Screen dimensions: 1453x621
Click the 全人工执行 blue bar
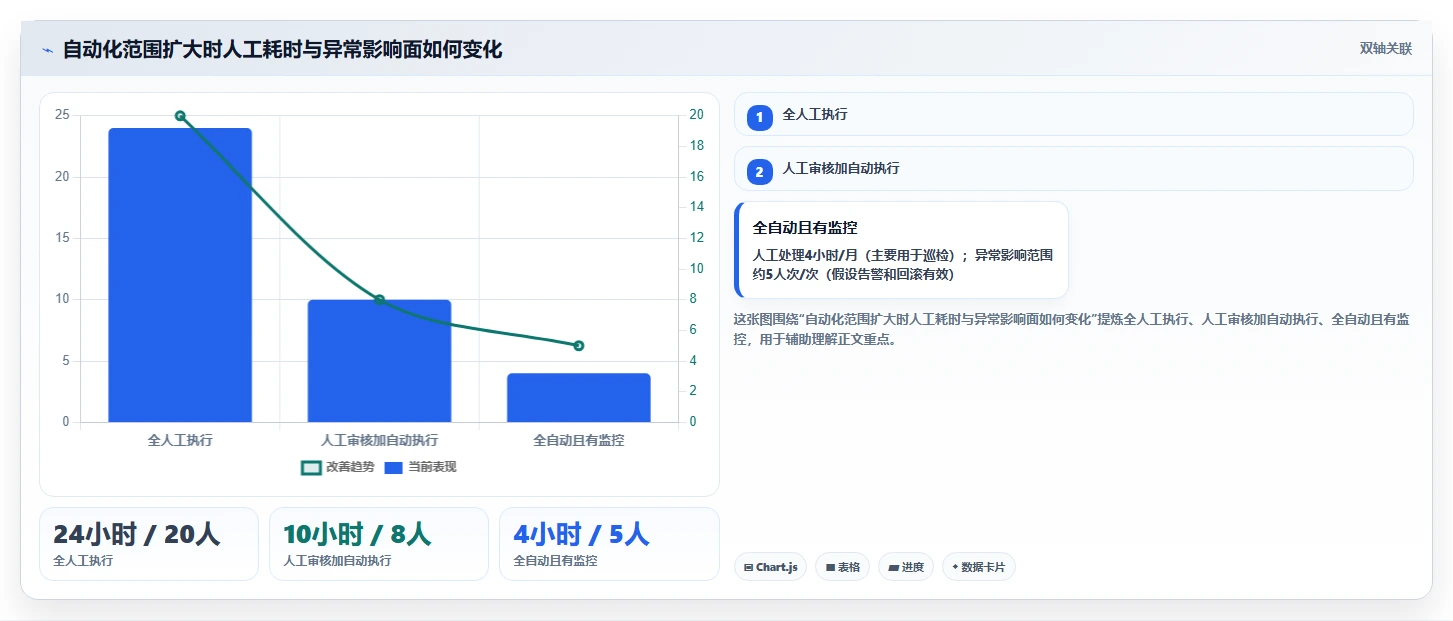(x=180, y=275)
